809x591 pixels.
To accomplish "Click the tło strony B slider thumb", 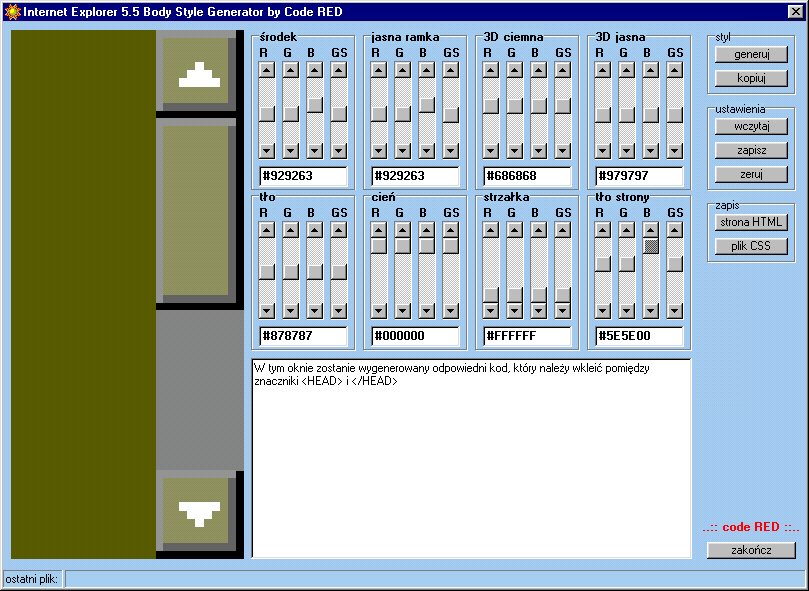I will tap(651, 246).
